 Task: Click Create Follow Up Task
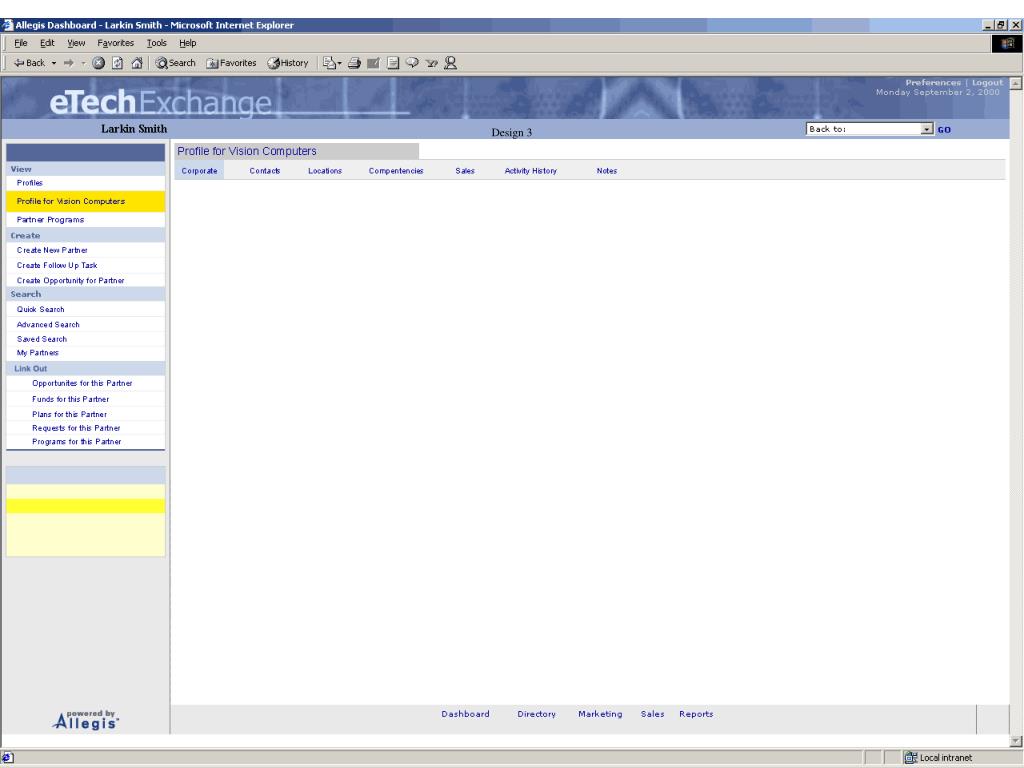(x=57, y=265)
